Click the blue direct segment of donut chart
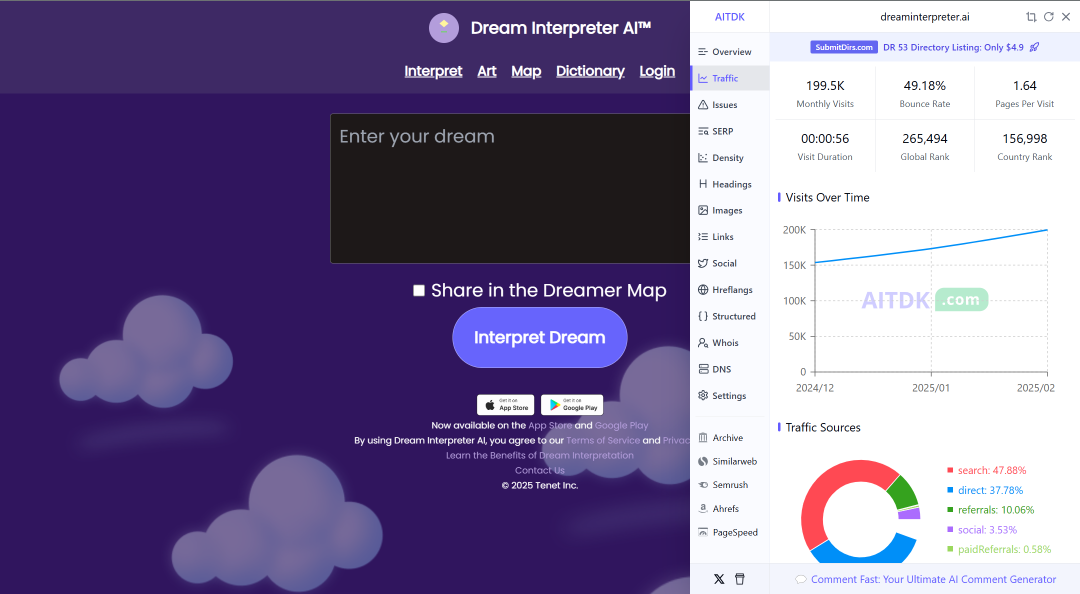The height and width of the screenshot is (594, 1080). coord(864,553)
